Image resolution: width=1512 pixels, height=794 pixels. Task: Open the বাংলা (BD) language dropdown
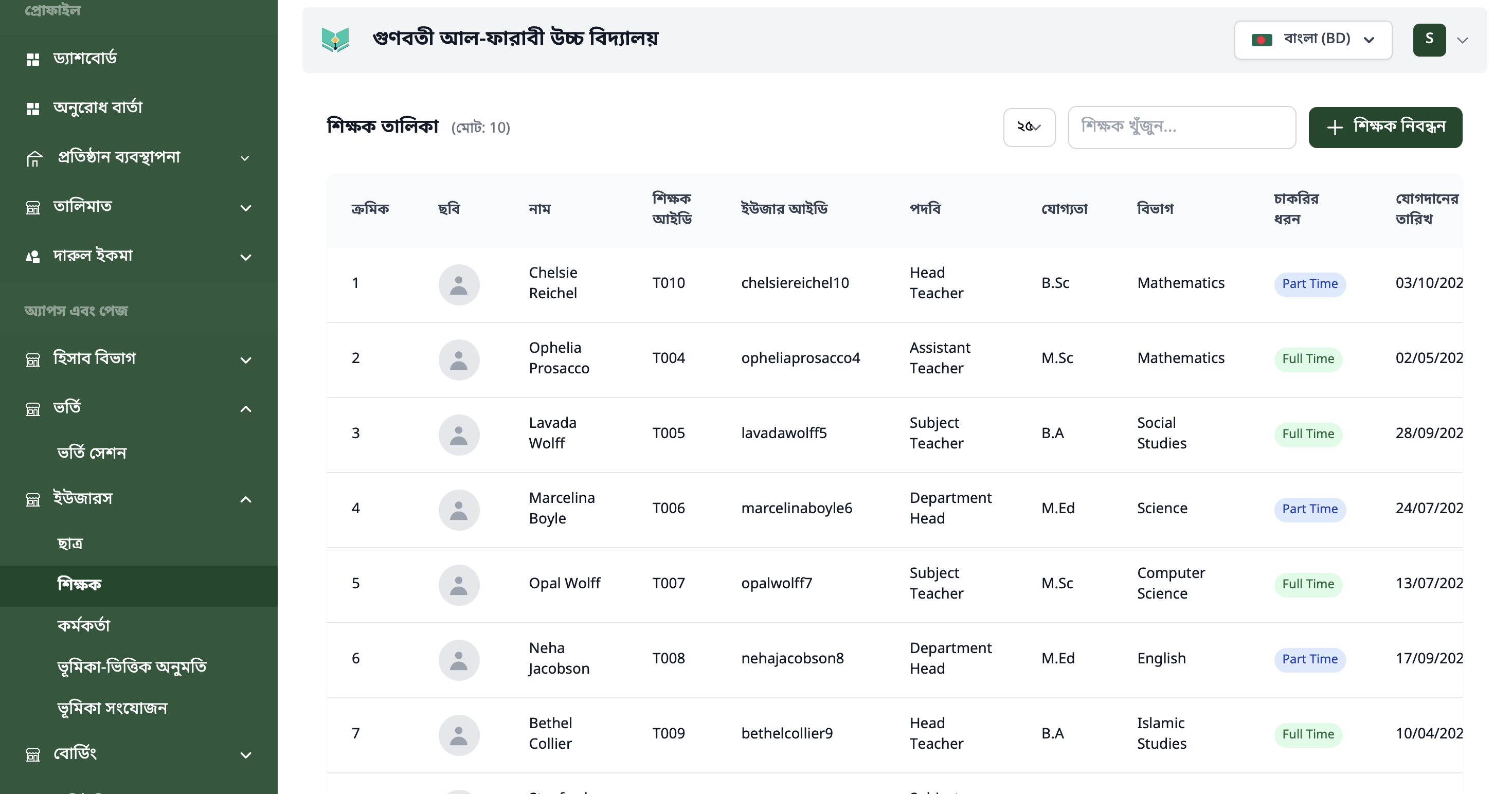coord(1313,40)
